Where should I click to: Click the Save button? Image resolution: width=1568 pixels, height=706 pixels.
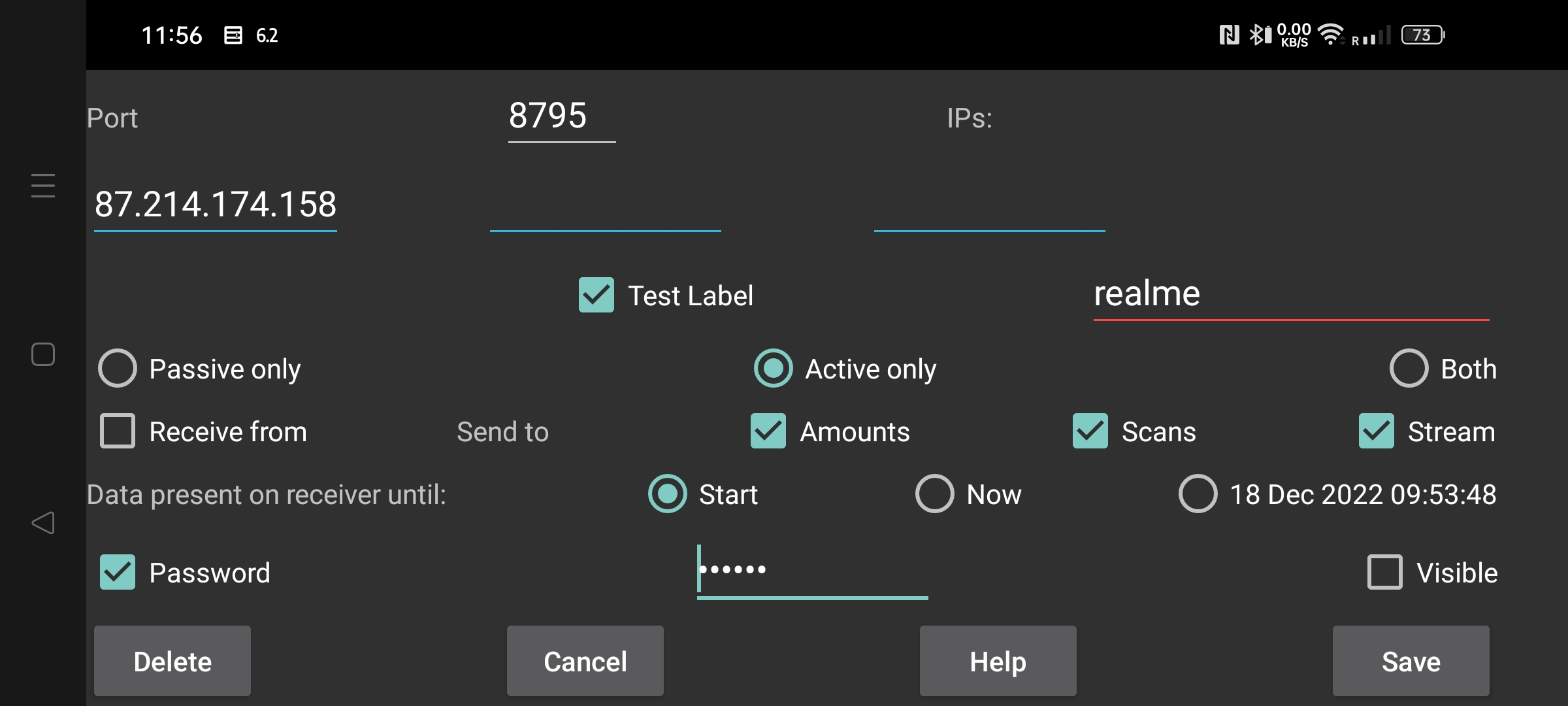[1410, 660]
